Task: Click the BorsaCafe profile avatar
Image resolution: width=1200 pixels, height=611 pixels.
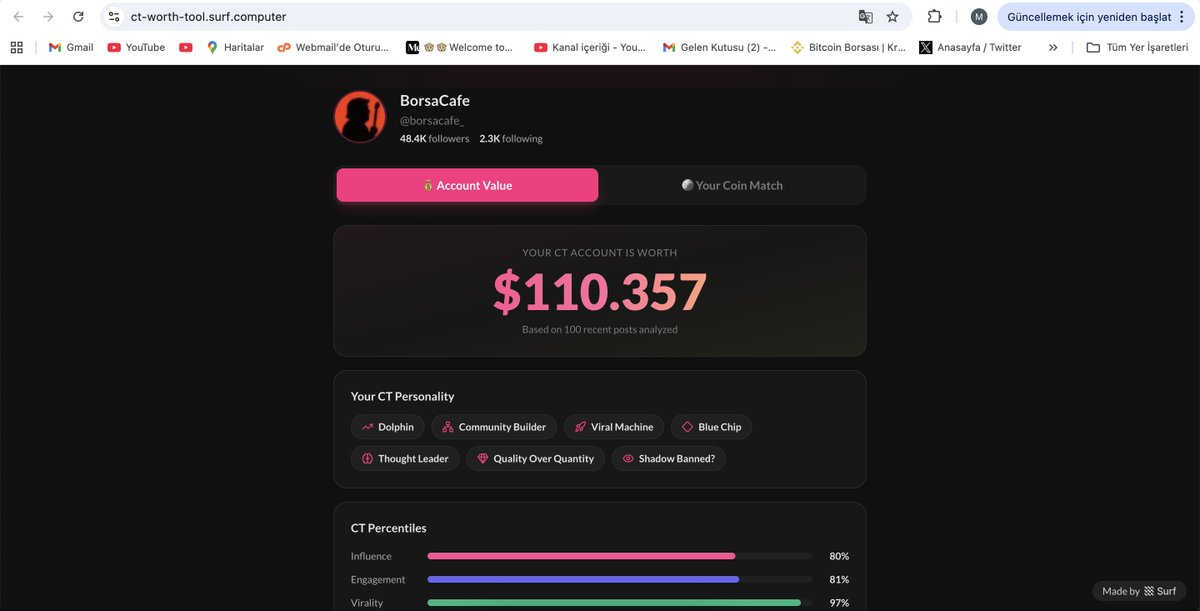Action: click(x=360, y=117)
